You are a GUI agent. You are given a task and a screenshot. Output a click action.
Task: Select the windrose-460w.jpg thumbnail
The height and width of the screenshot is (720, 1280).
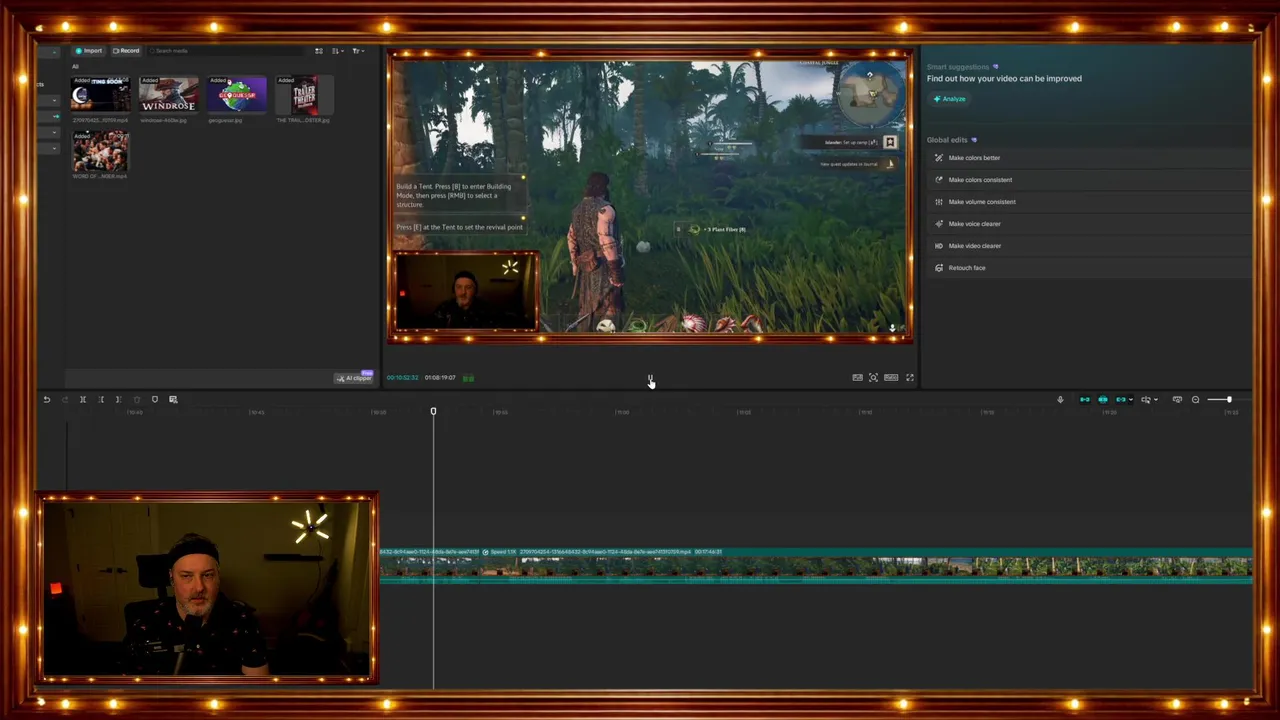point(168,95)
